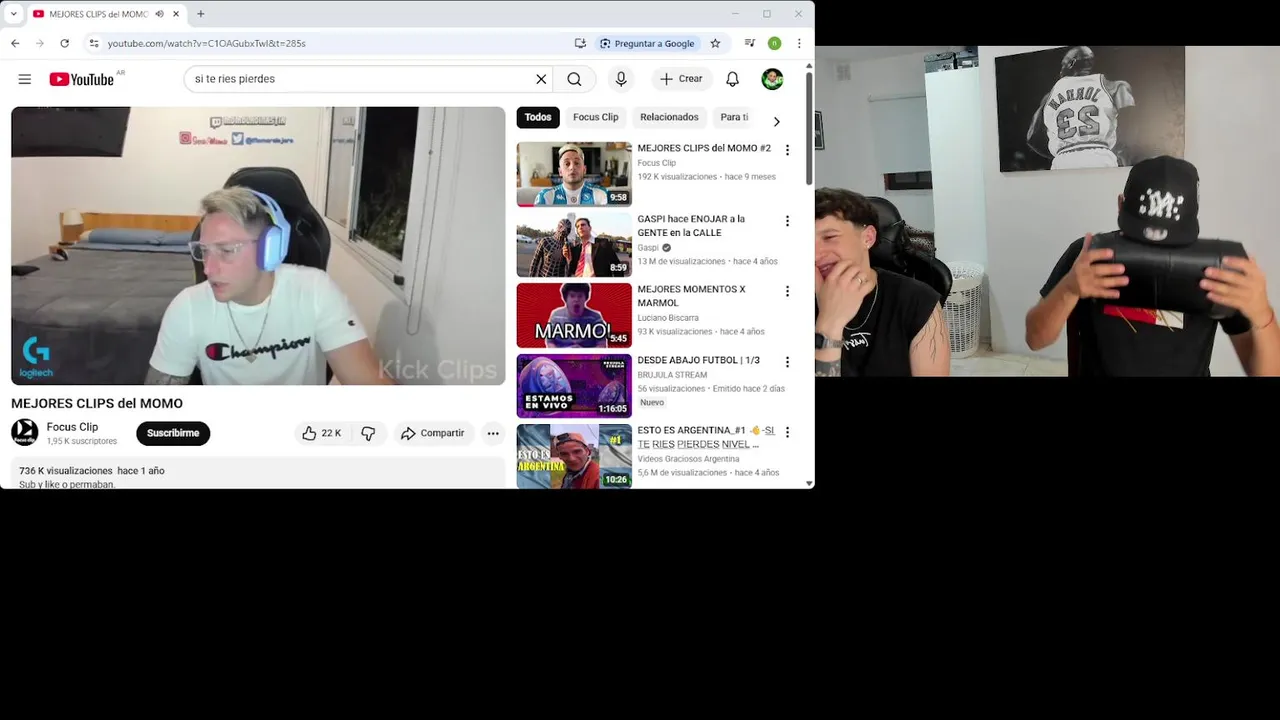Expand the video description box
The height and width of the screenshot is (720, 1280).
click(x=258, y=474)
